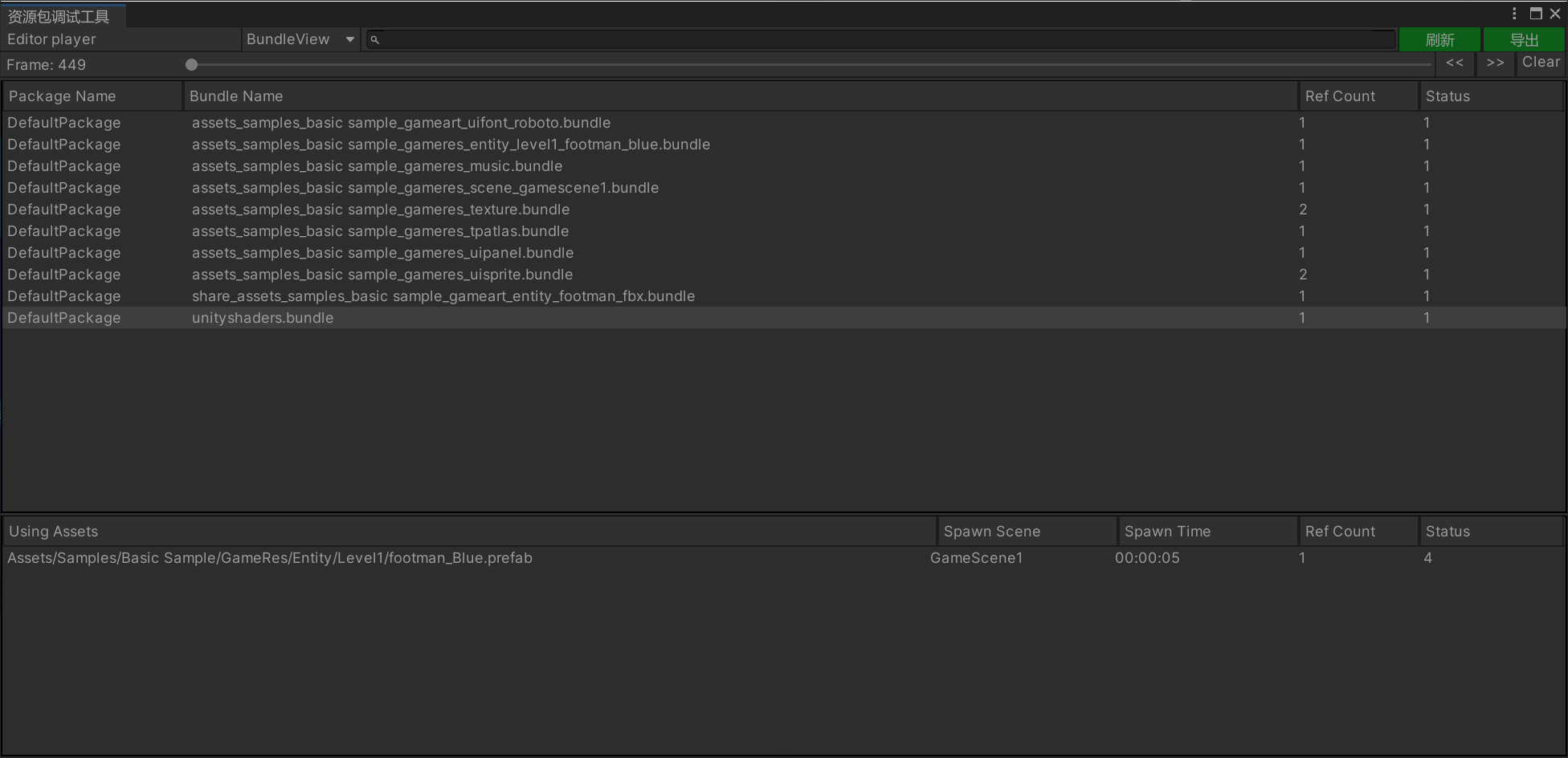Image resolution: width=1568 pixels, height=758 pixels.
Task: Step to previous frame with << button
Action: [1455, 63]
